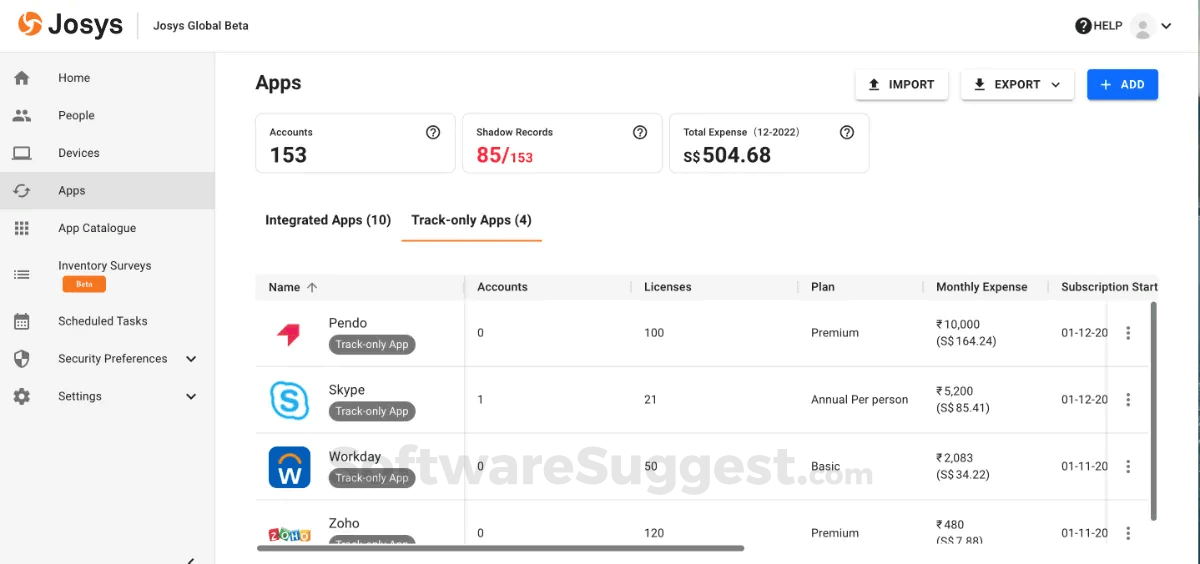1200x564 pixels.
Task: Open the user profile dropdown
Action: point(1151,26)
